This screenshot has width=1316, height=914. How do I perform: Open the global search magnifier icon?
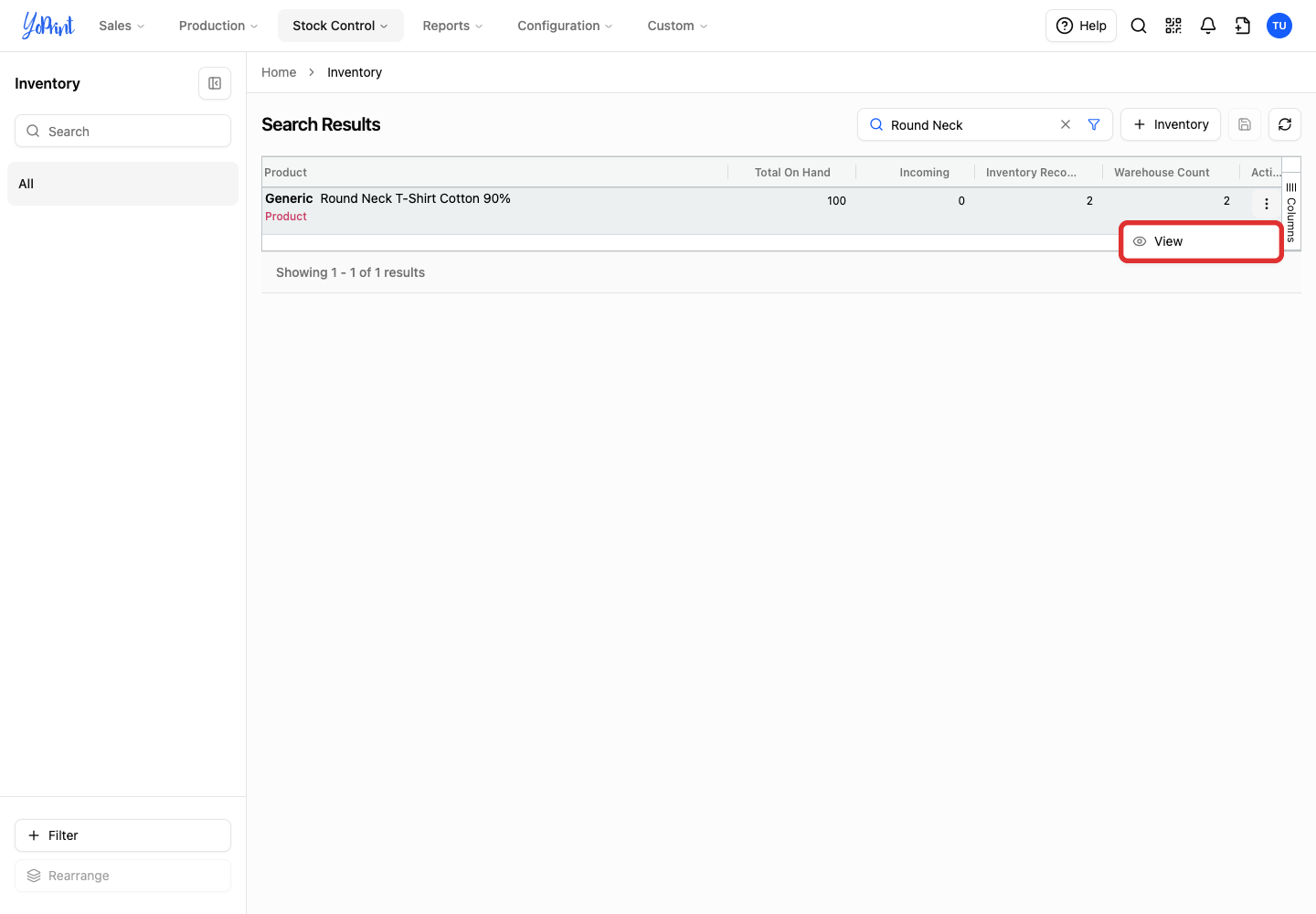point(1139,26)
